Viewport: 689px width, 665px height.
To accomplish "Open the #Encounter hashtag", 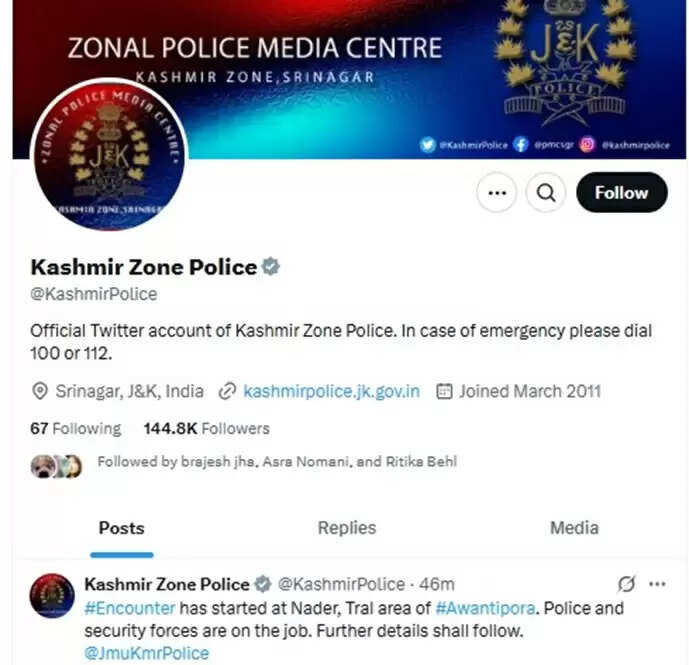I will tap(130, 608).
